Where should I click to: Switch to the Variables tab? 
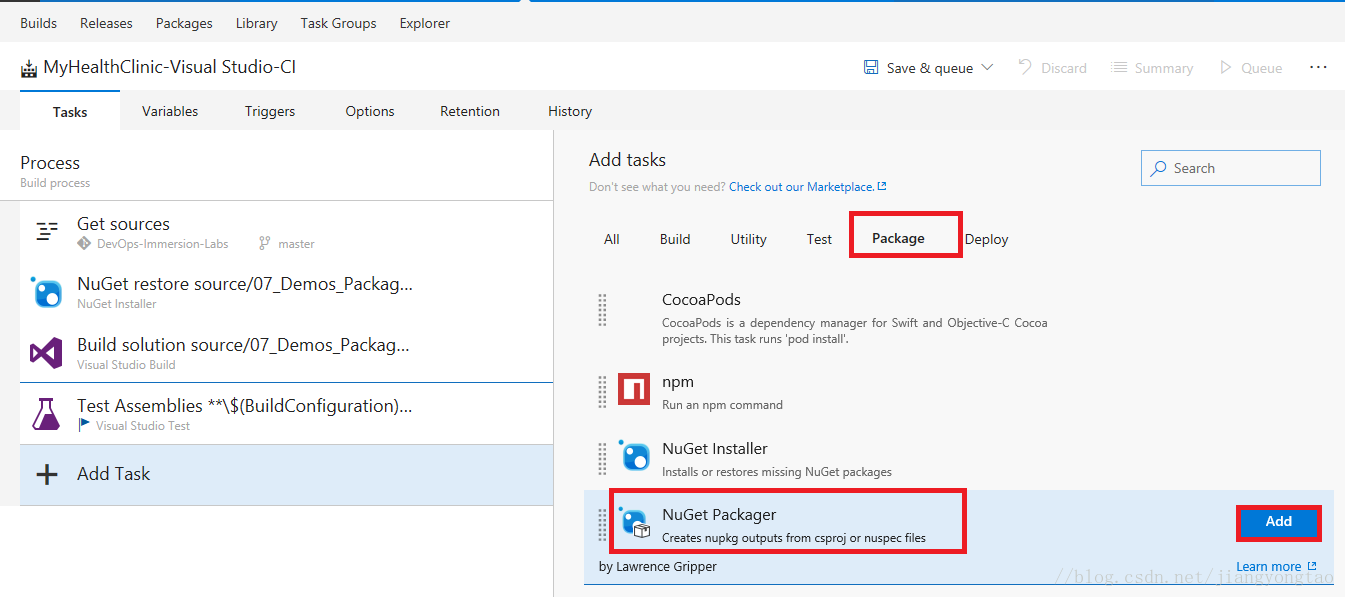[x=170, y=111]
